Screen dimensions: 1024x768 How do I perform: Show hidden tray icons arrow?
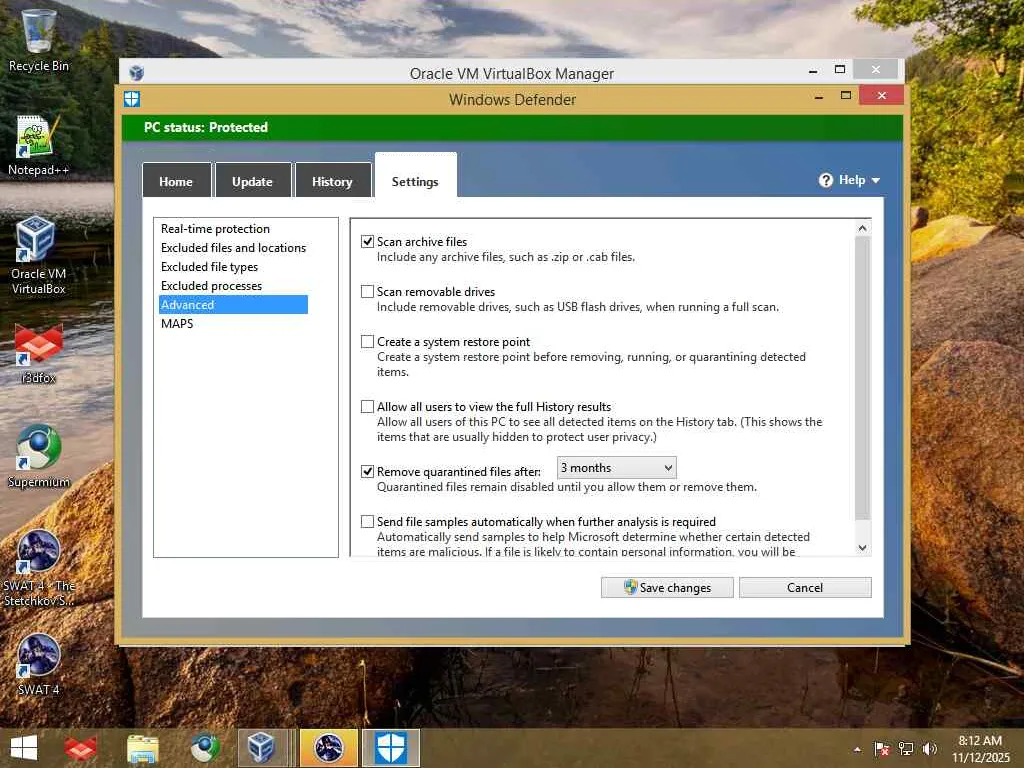pyautogui.click(x=857, y=749)
